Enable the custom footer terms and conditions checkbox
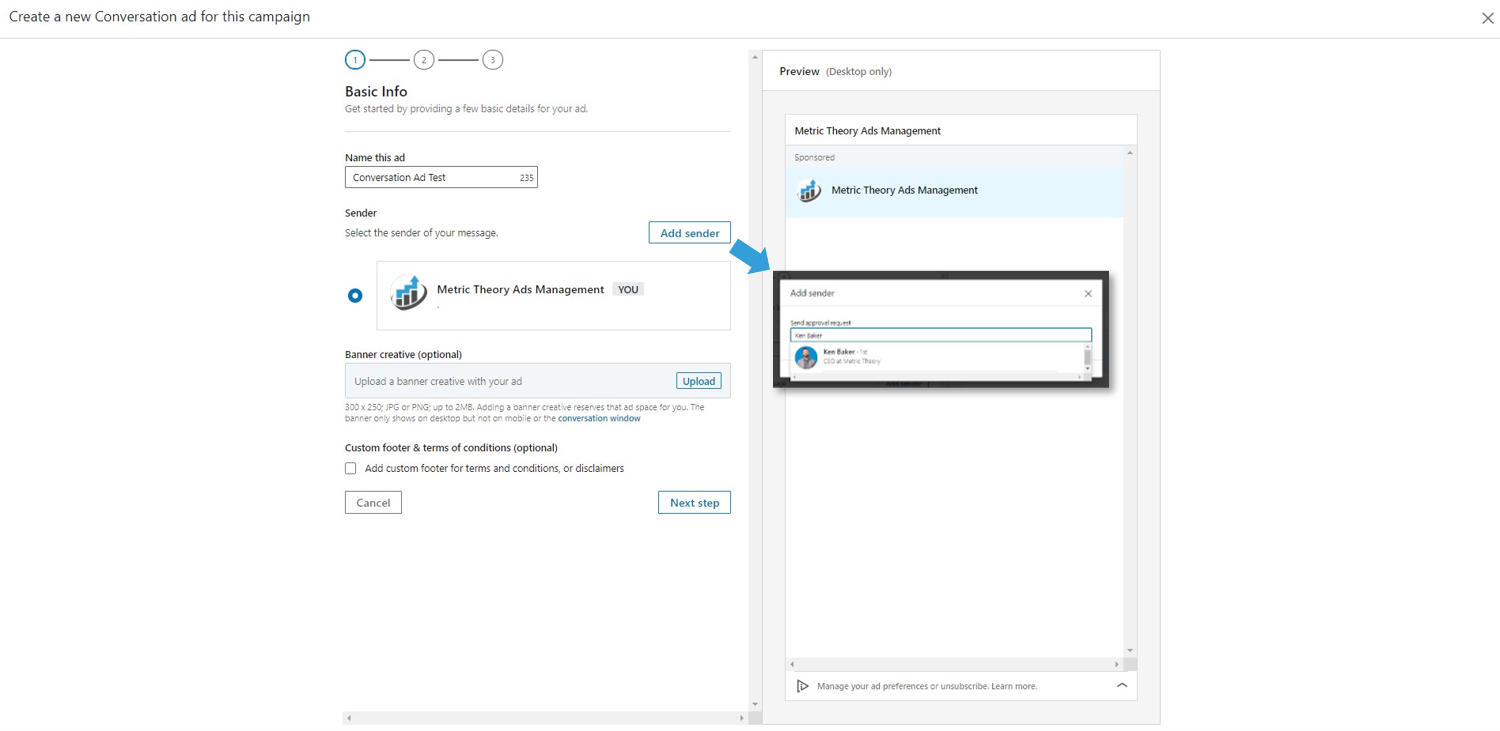 coord(350,468)
